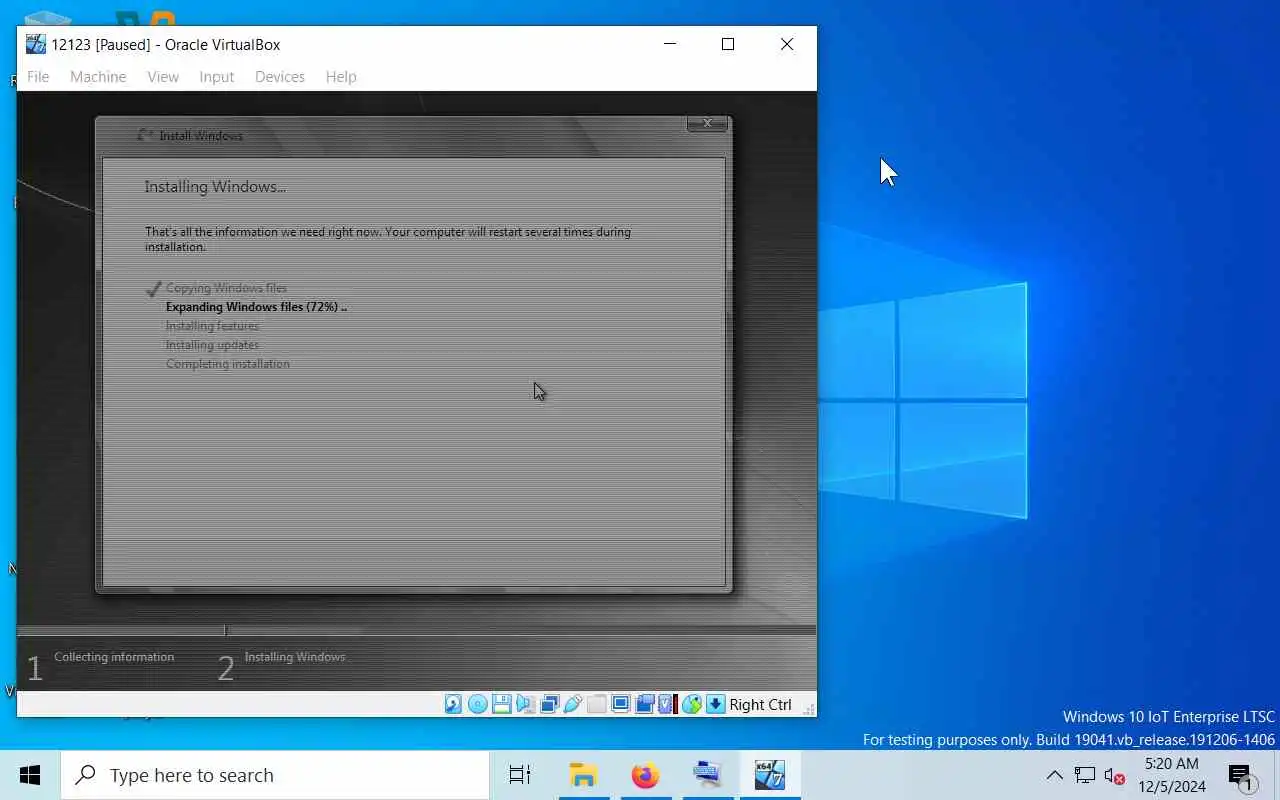This screenshot has height=800, width=1280.
Task: Open the File menu in VirtualBox
Action: 38,76
